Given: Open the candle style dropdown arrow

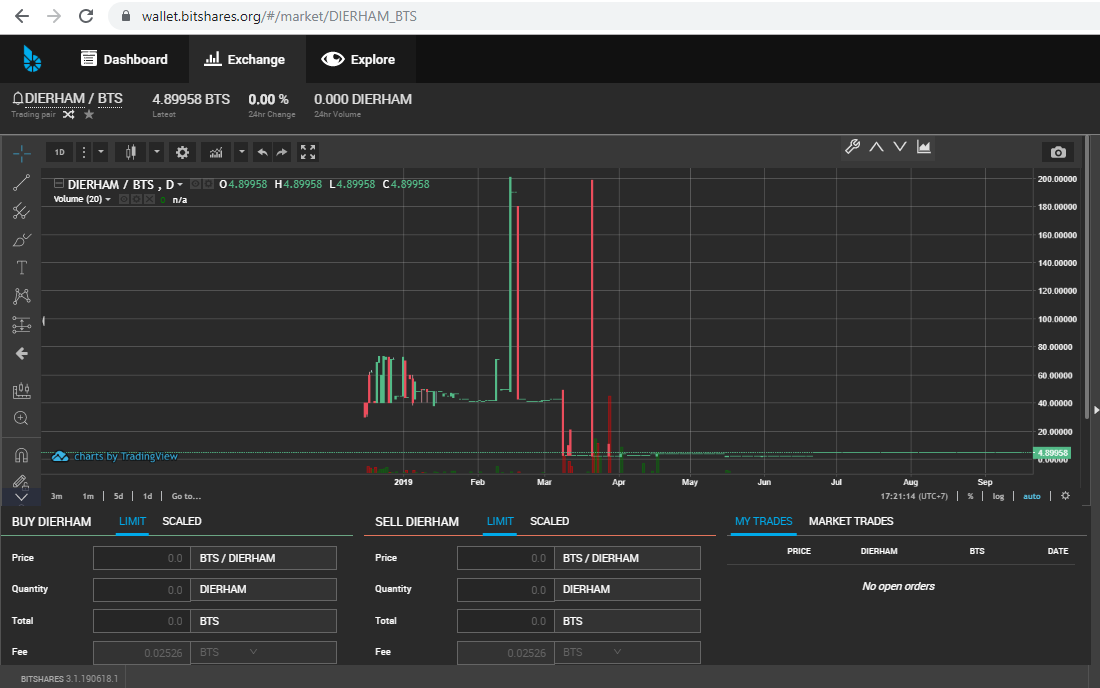Looking at the screenshot, I should click(157, 152).
